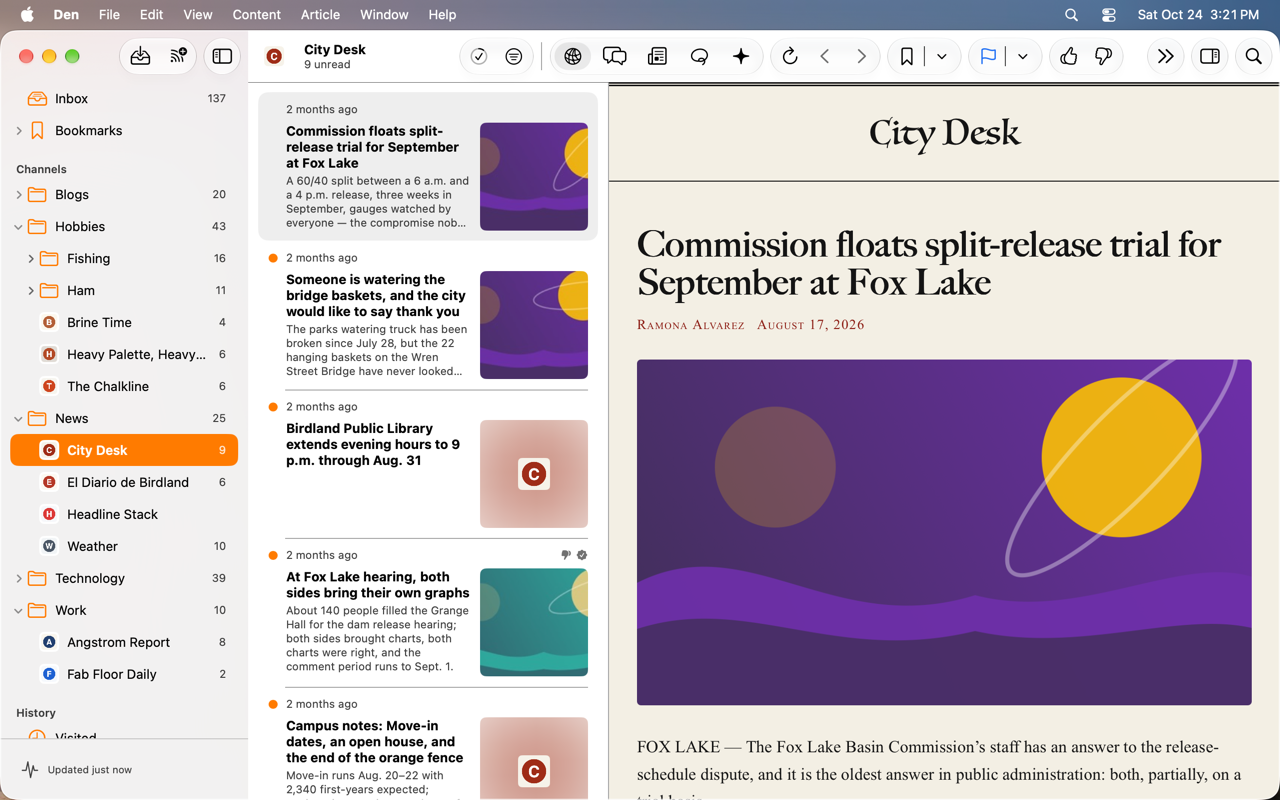
Task: Open 'At Fox Lake hearing' article thumbnail
Action: coord(534,622)
